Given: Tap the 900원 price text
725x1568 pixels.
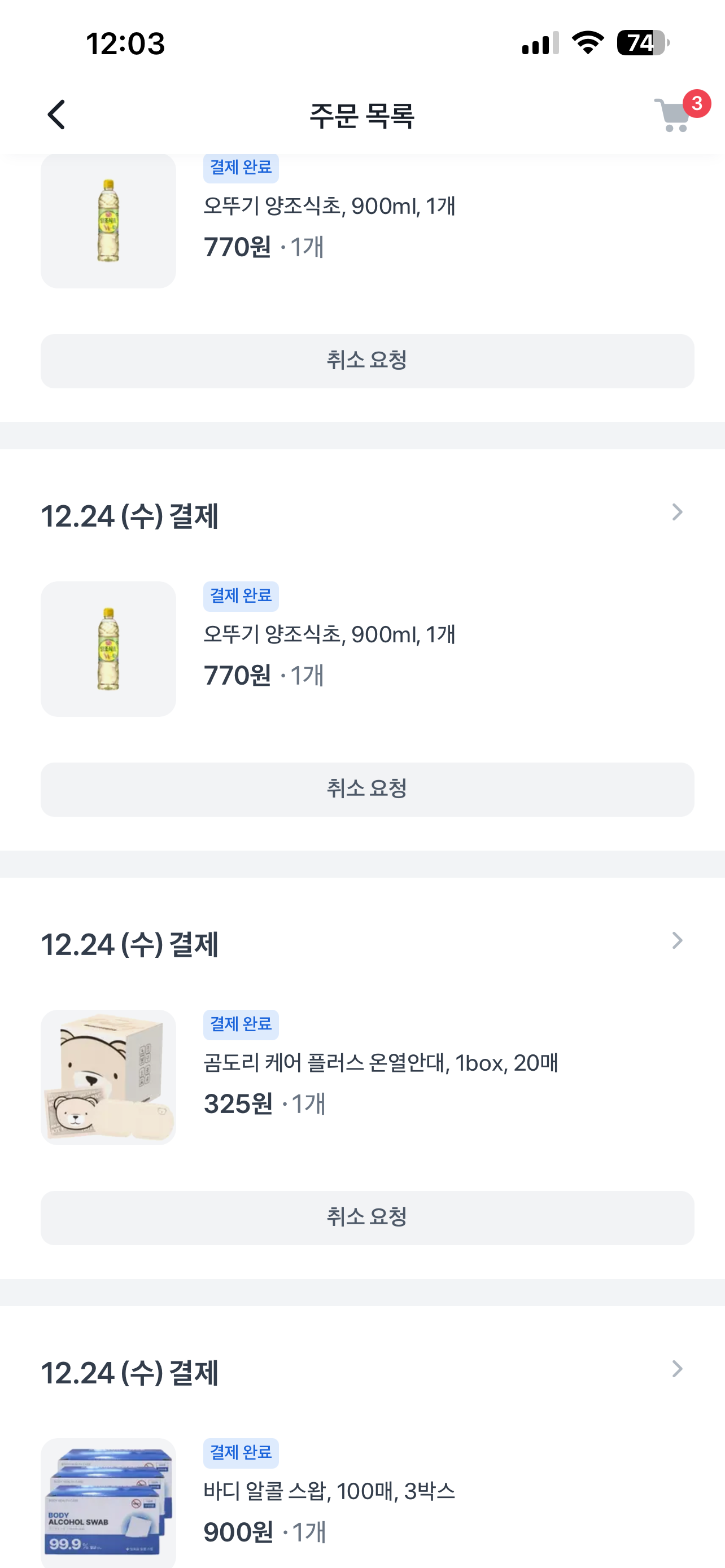Looking at the screenshot, I should 238,1532.
